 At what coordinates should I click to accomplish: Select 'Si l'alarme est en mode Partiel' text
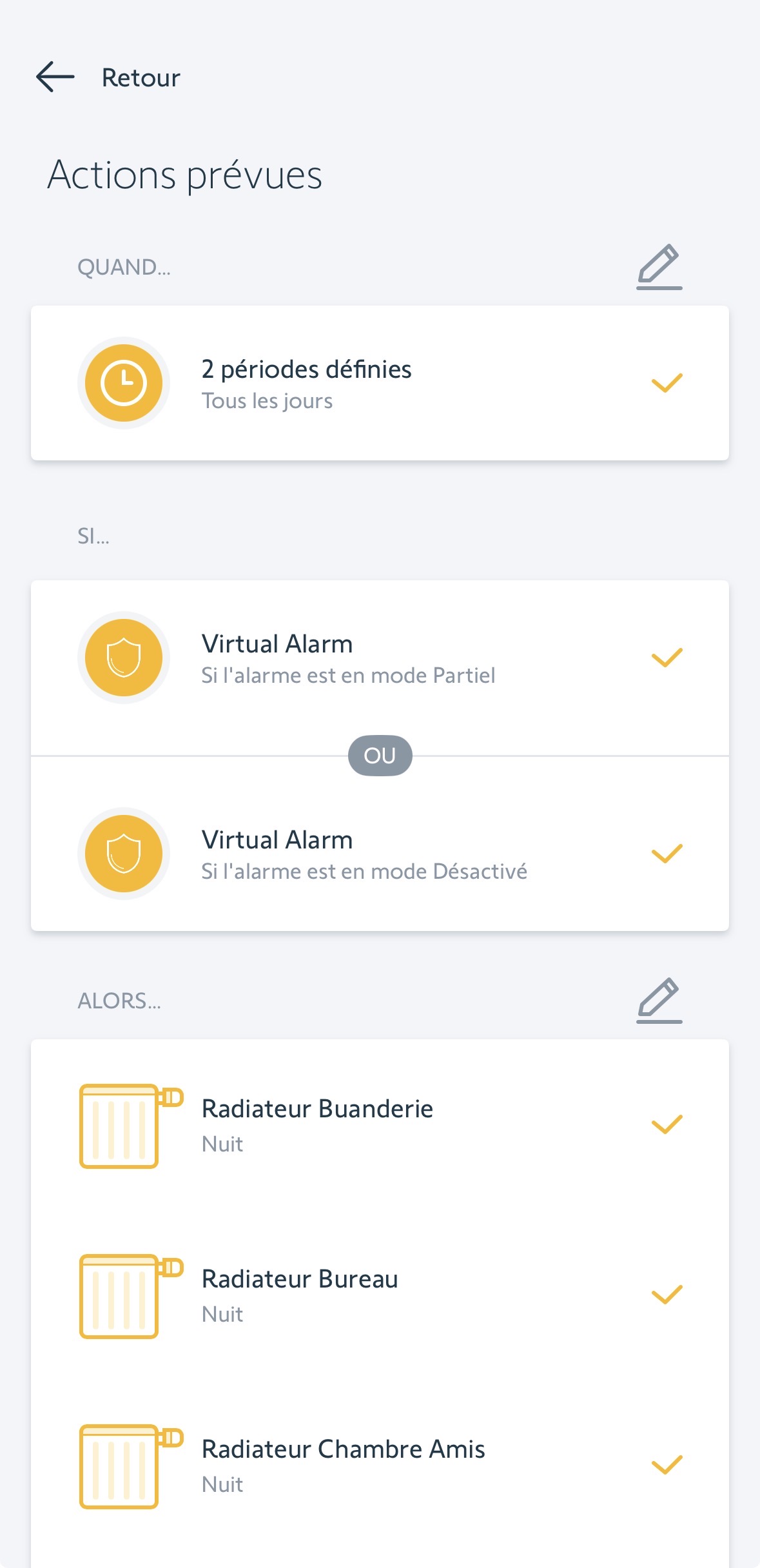(348, 676)
